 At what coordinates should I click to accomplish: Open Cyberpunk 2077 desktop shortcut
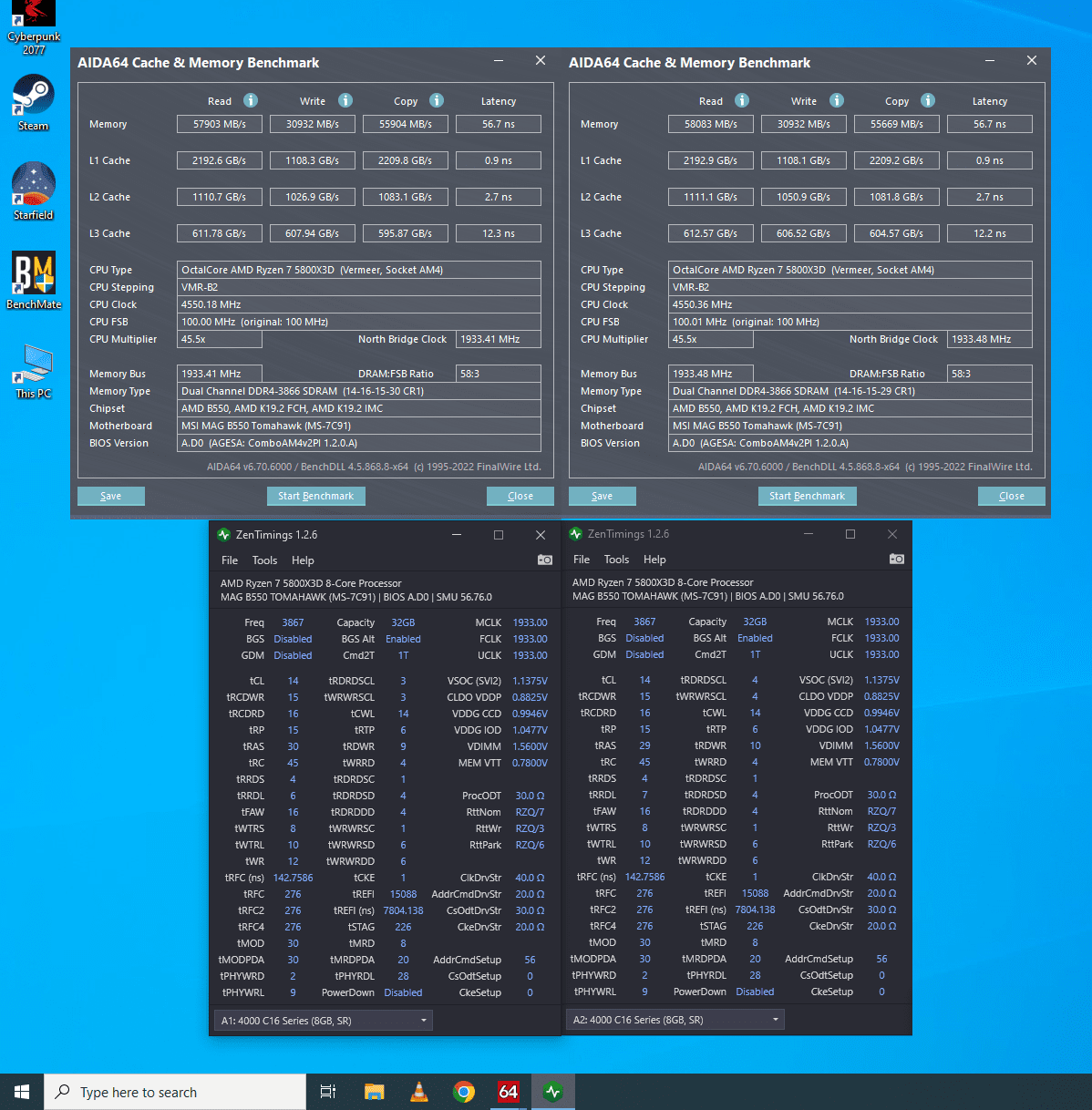point(34,27)
